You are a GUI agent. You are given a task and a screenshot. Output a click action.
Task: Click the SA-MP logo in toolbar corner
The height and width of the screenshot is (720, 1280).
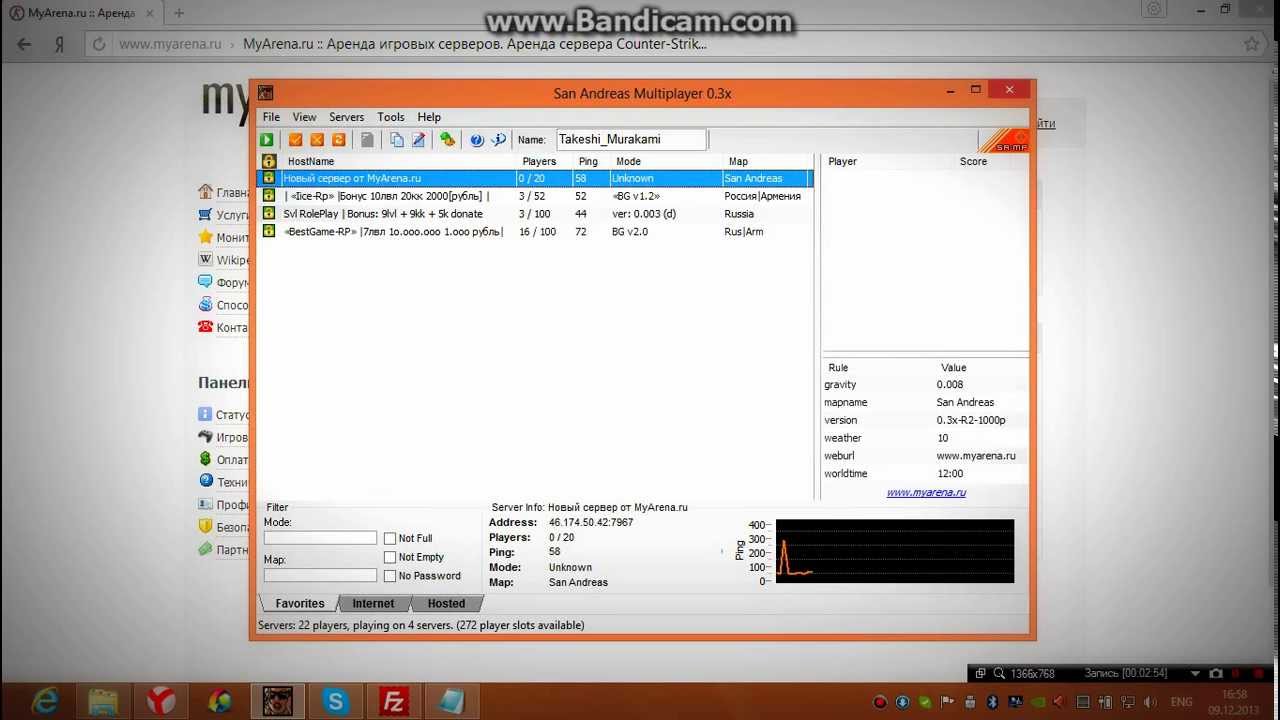click(x=1004, y=141)
